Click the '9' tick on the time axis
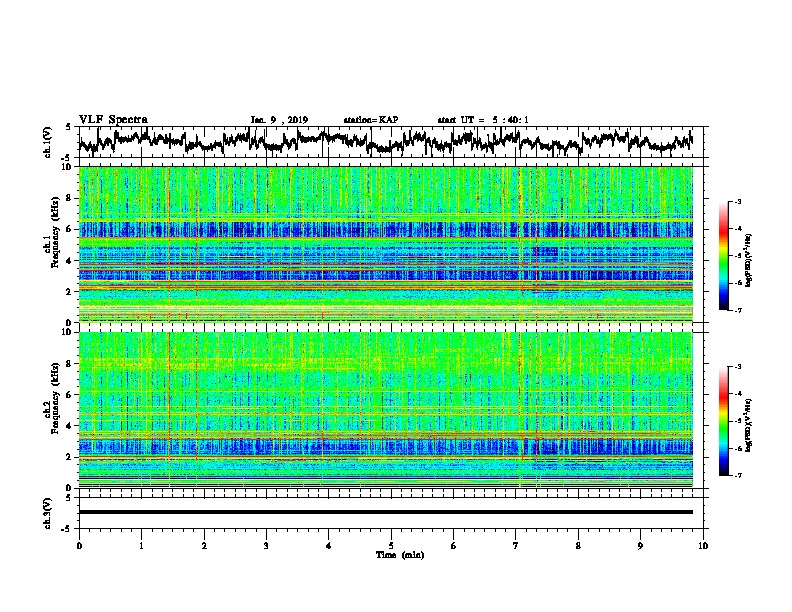Screen dimensions: 792x612 (640, 546)
